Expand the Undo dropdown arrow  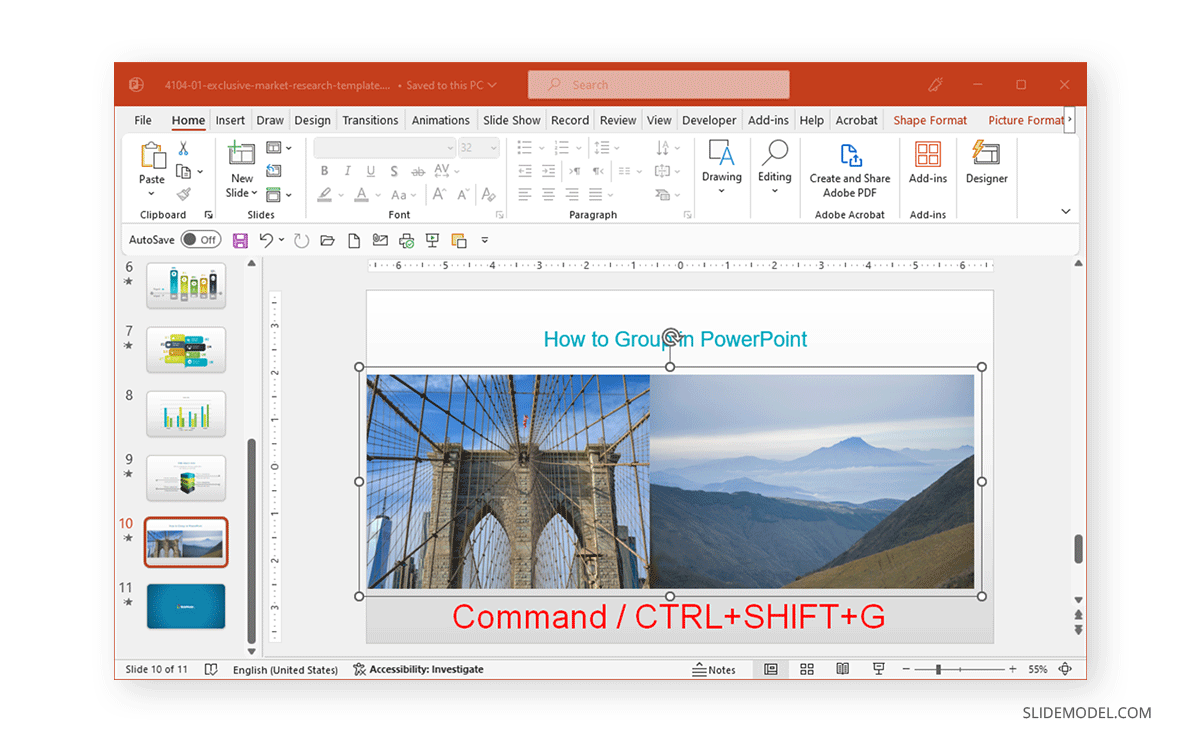[x=281, y=240]
